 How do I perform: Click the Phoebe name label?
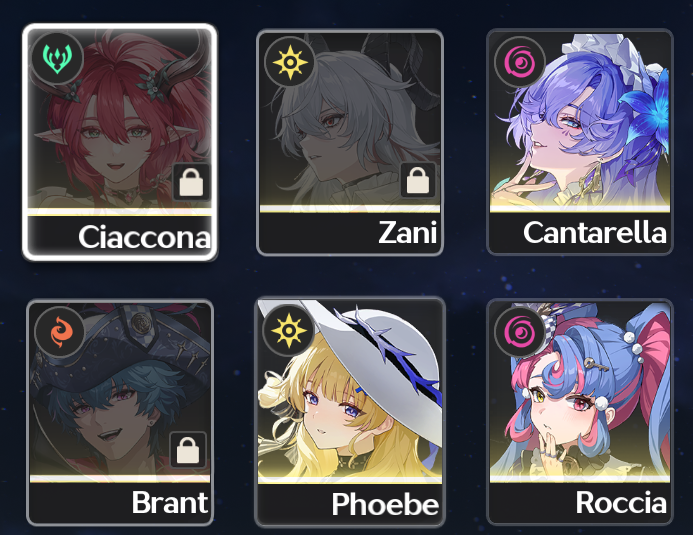coord(385,504)
